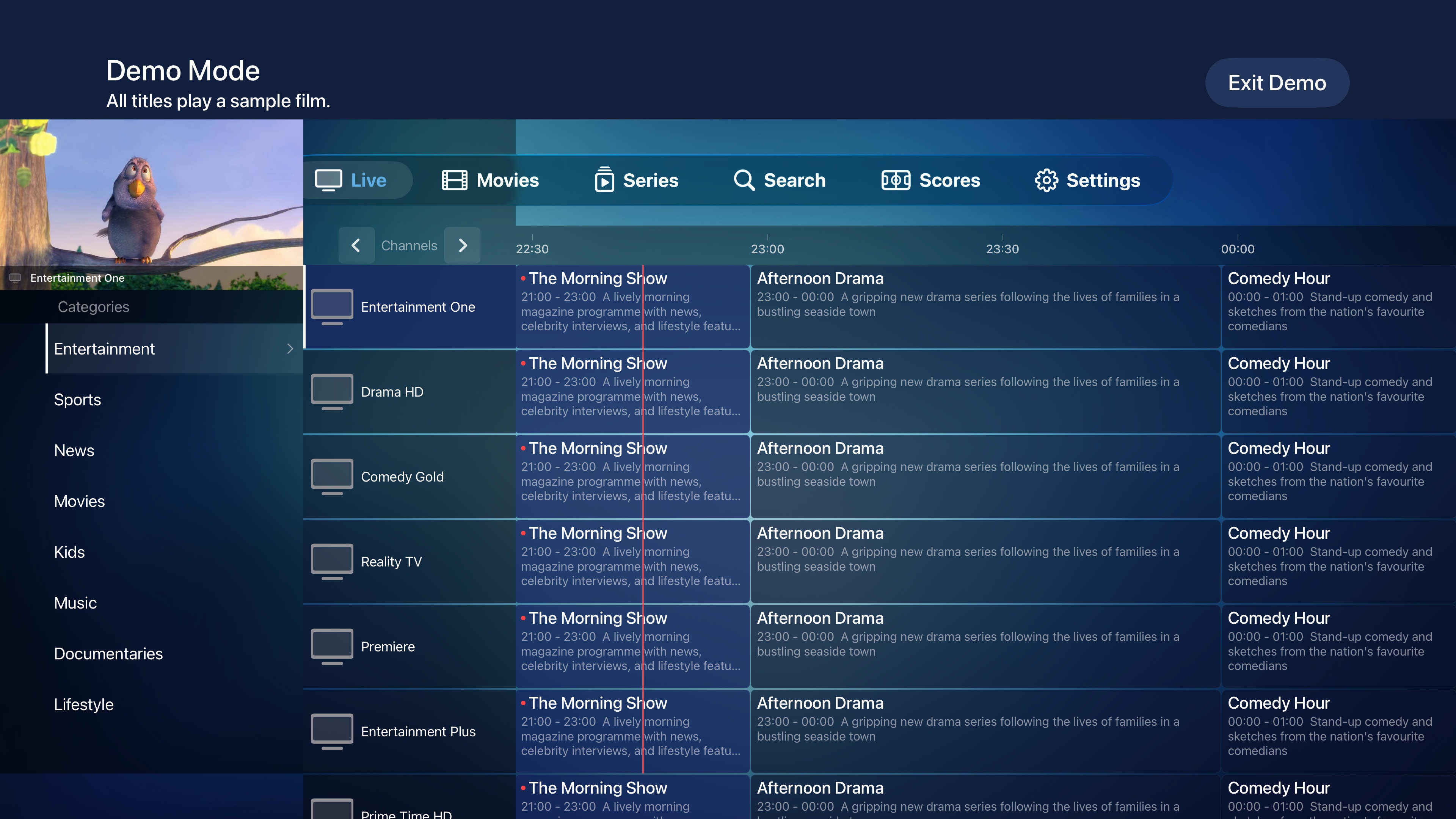
Task: Click the Movies film strip icon
Action: coord(455,180)
